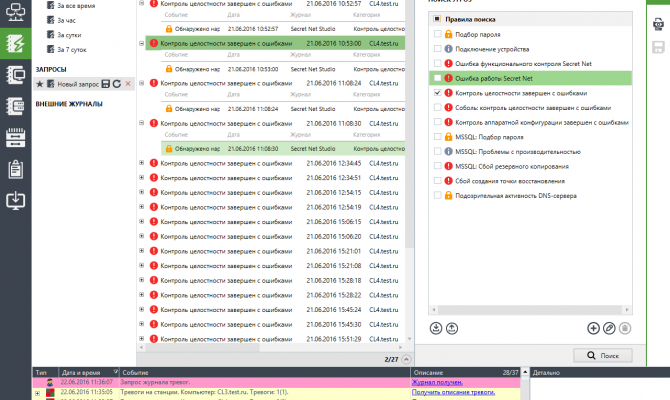The width and height of the screenshot is (670, 400).
Task: Click the user icon in the 11:36:07 log row
Action: [x=50, y=382]
